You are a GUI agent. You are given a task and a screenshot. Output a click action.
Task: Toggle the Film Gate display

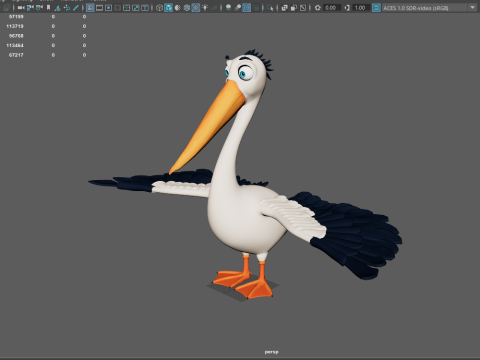point(99,7)
